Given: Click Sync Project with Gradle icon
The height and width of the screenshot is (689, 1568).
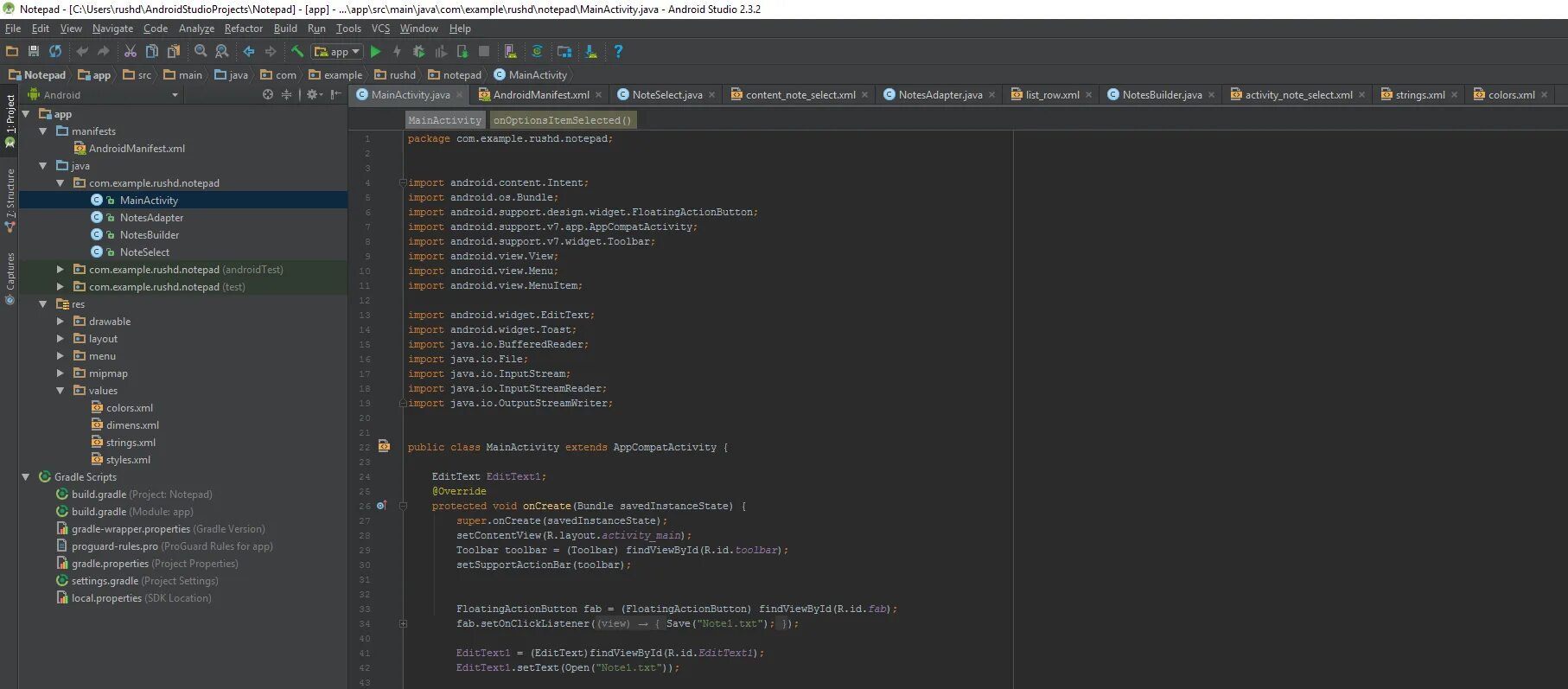Looking at the screenshot, I should coord(538,52).
